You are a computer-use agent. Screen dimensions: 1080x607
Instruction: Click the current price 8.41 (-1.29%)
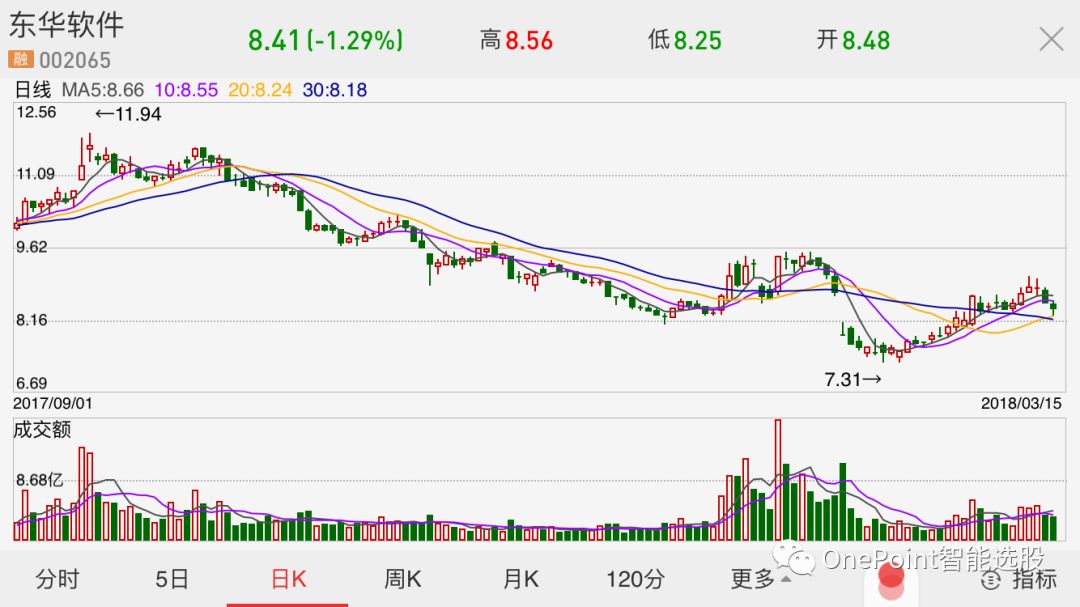[325, 40]
